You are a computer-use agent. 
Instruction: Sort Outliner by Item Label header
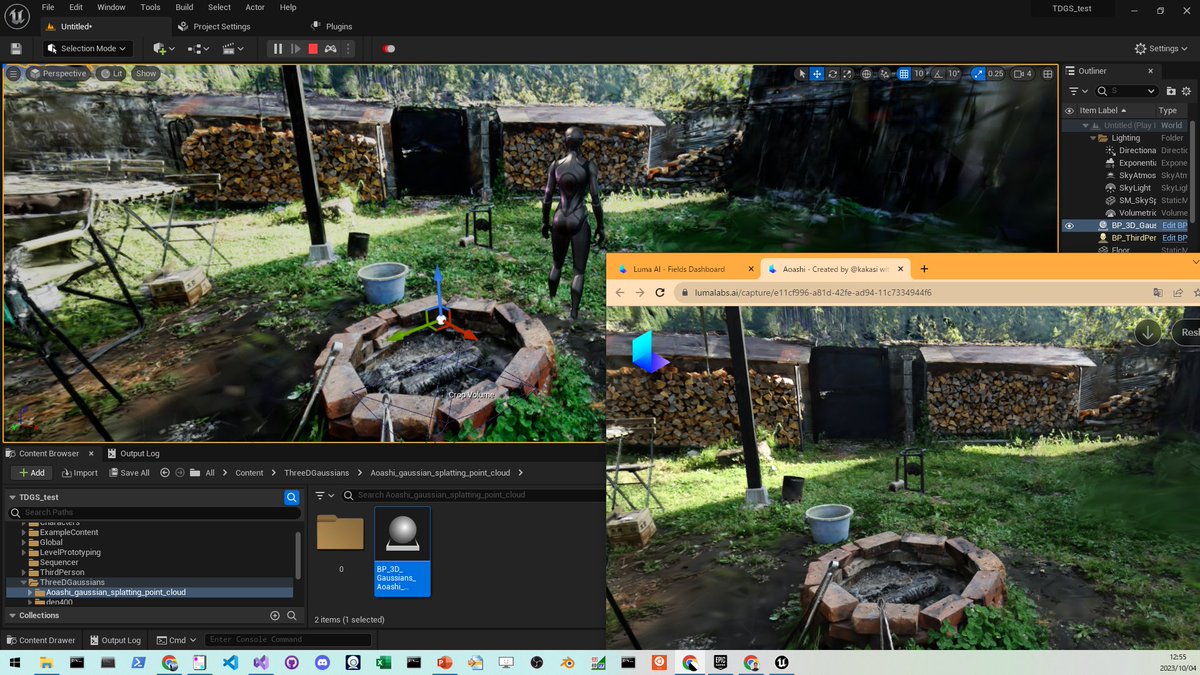point(1103,110)
